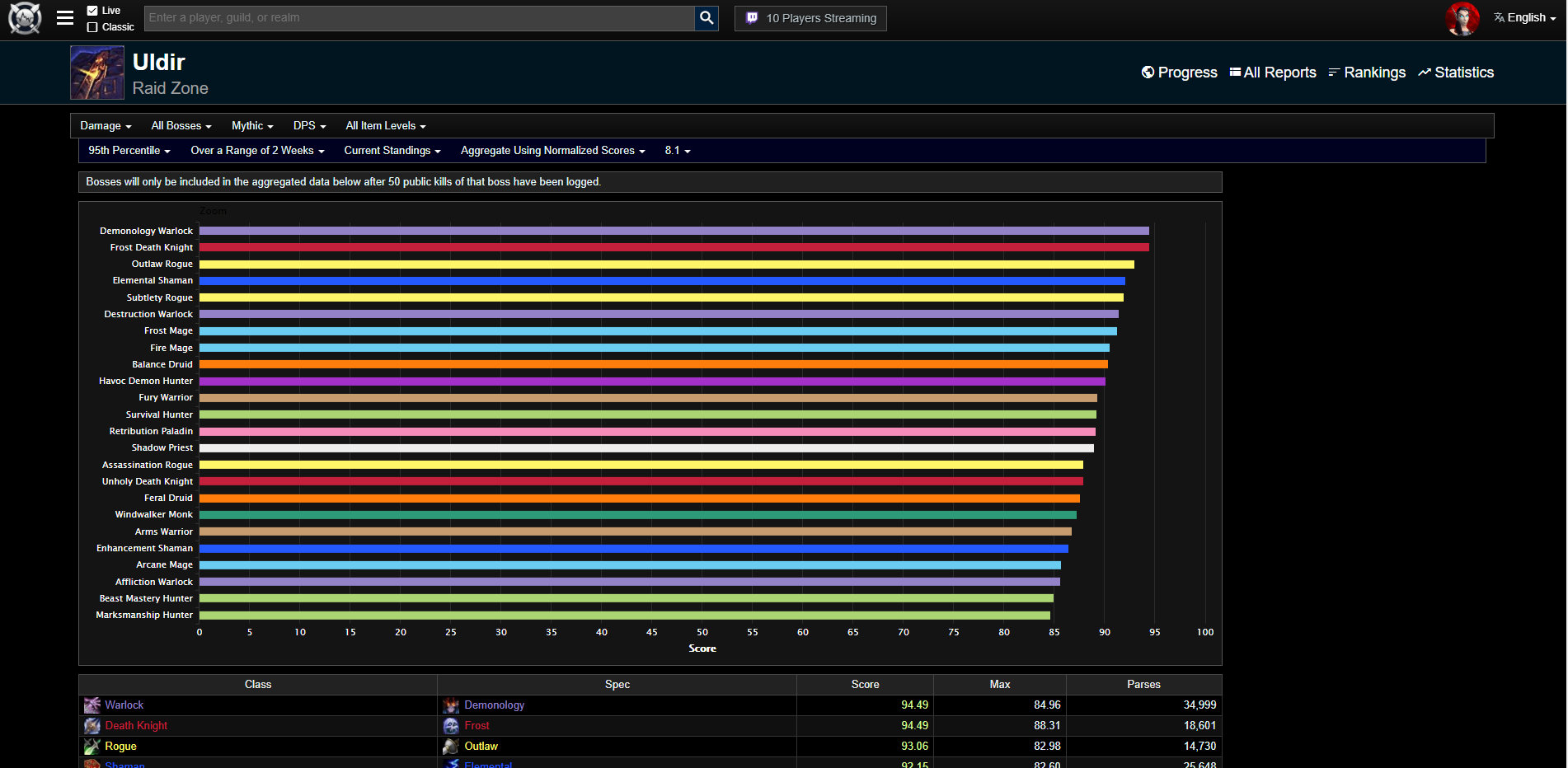Click the Frost spec icon in table
The height and width of the screenshot is (768, 1568).
451,726
